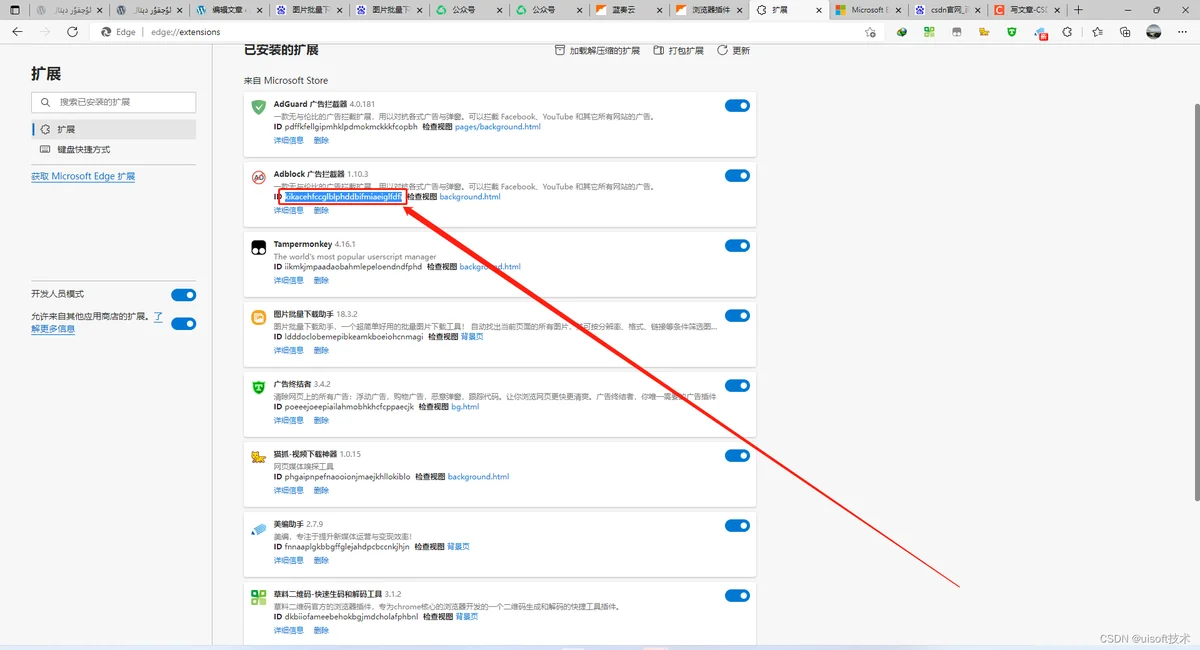Click the 美编助手 pencil icon

(x=258, y=527)
